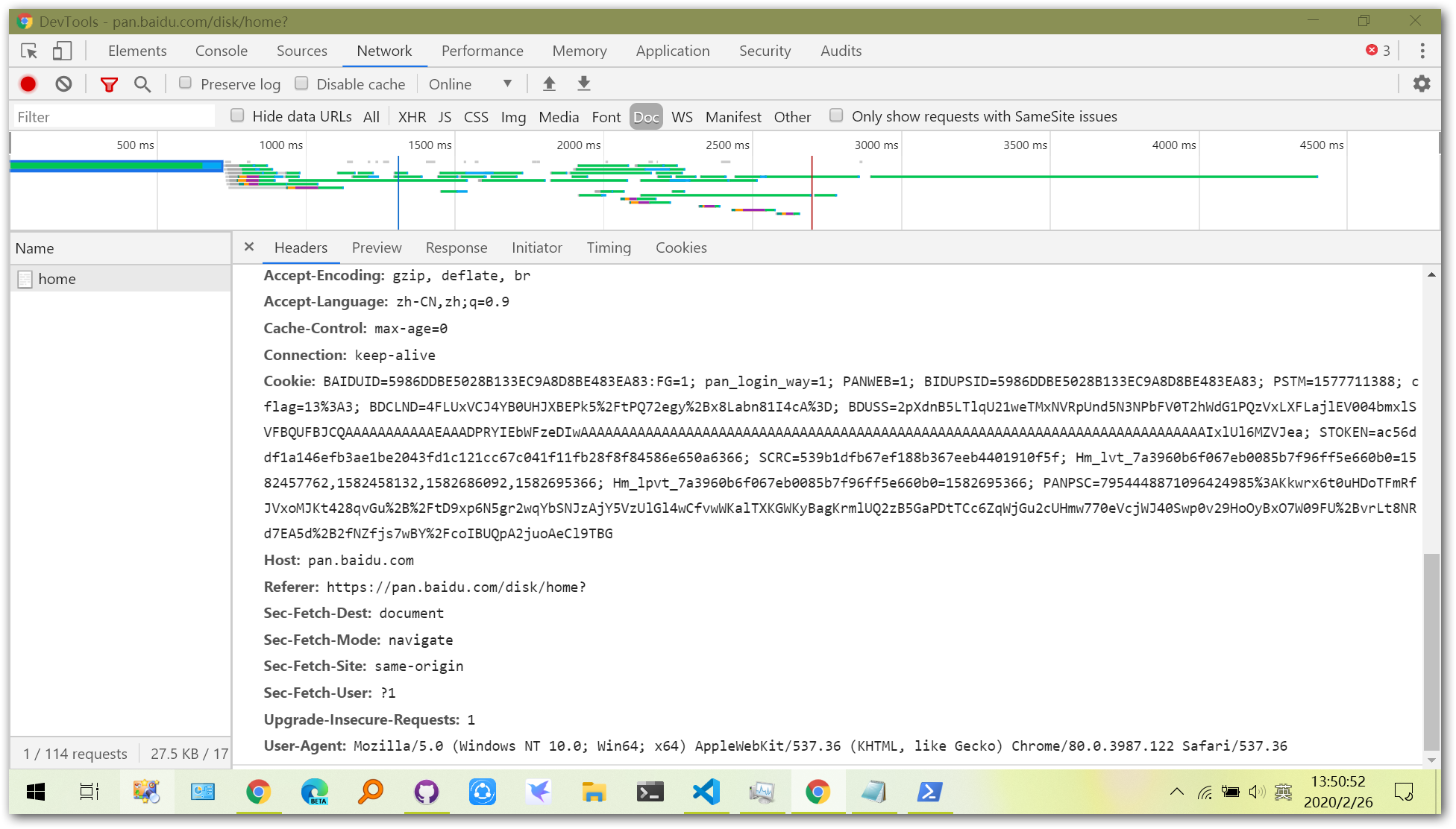
Task: Toggle the device toolbar icon
Action: (x=62, y=51)
